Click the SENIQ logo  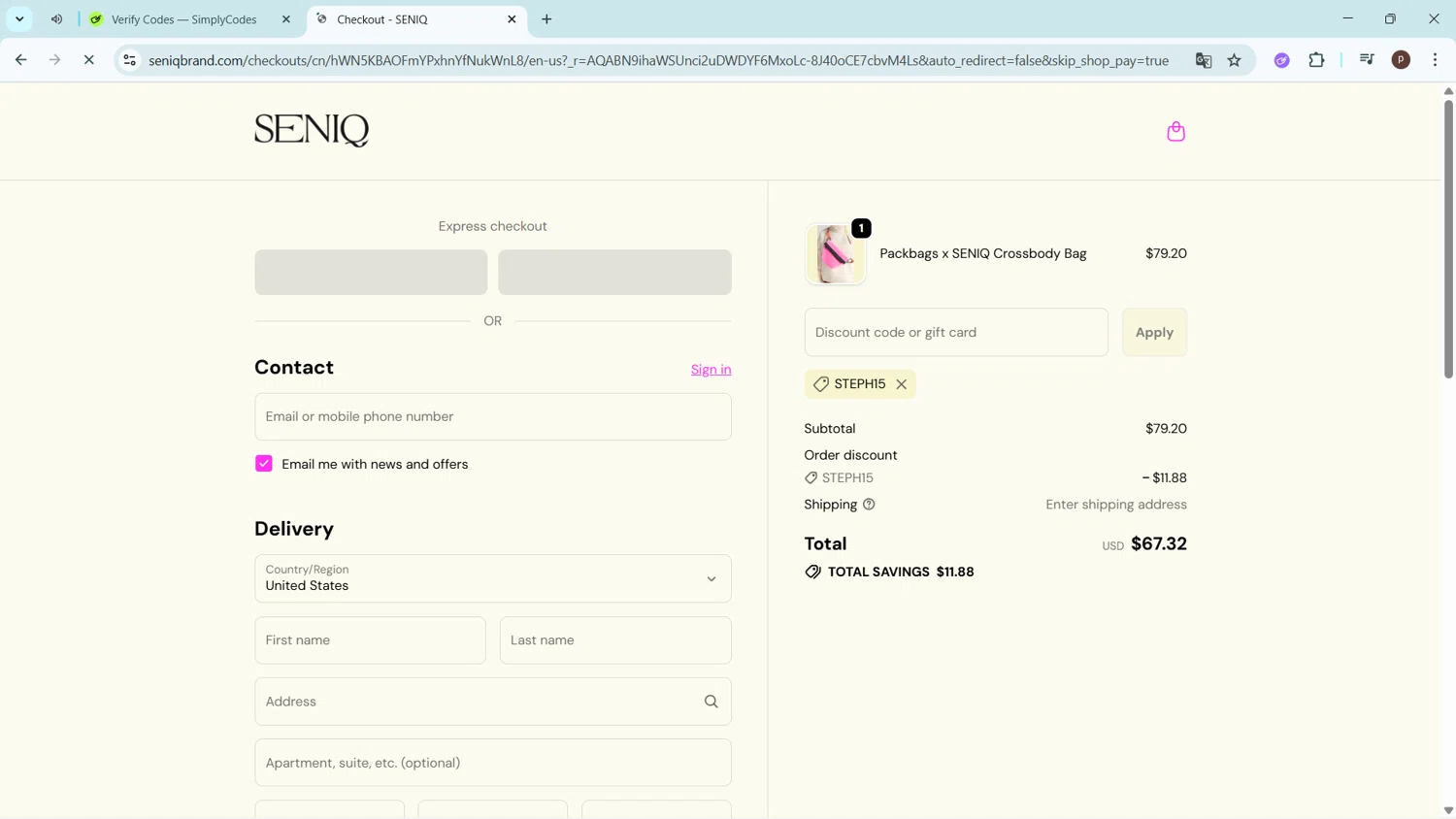point(312,130)
